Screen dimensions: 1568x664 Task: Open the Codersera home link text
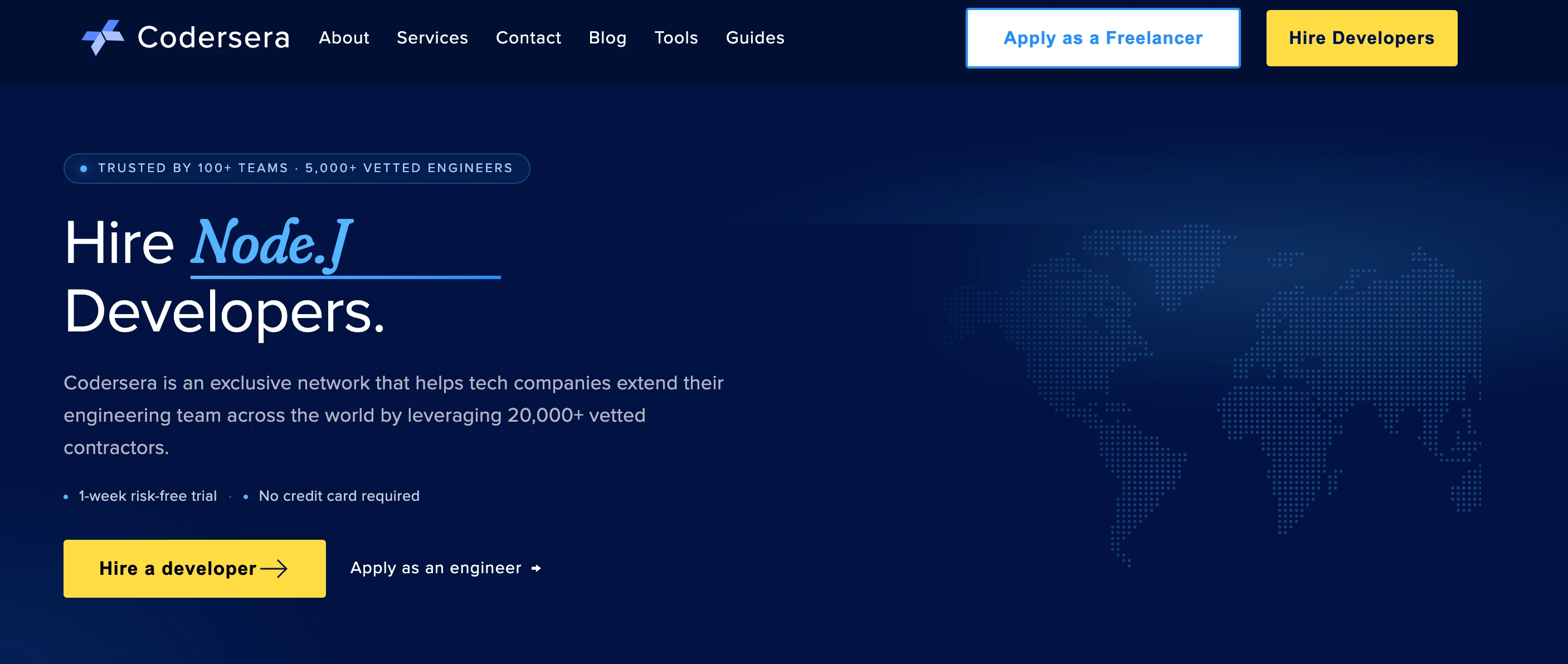click(213, 38)
